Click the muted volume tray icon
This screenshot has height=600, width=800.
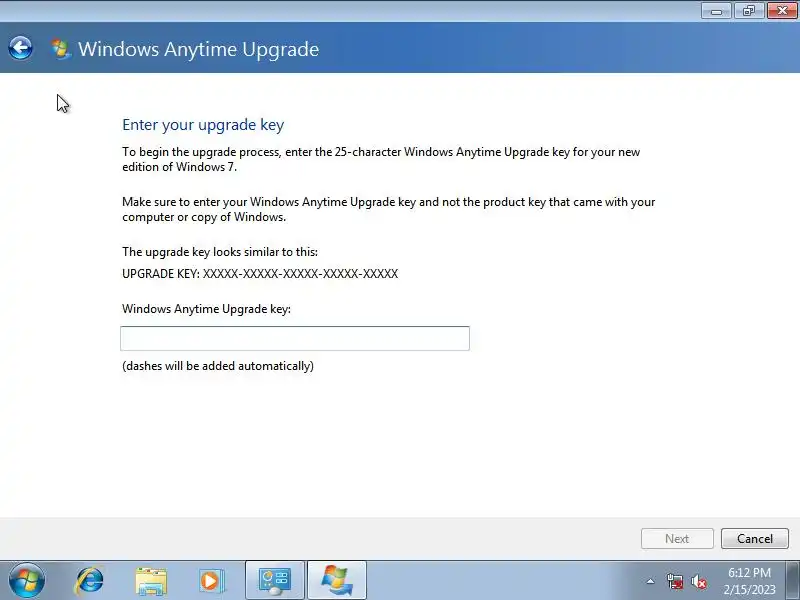tap(698, 581)
